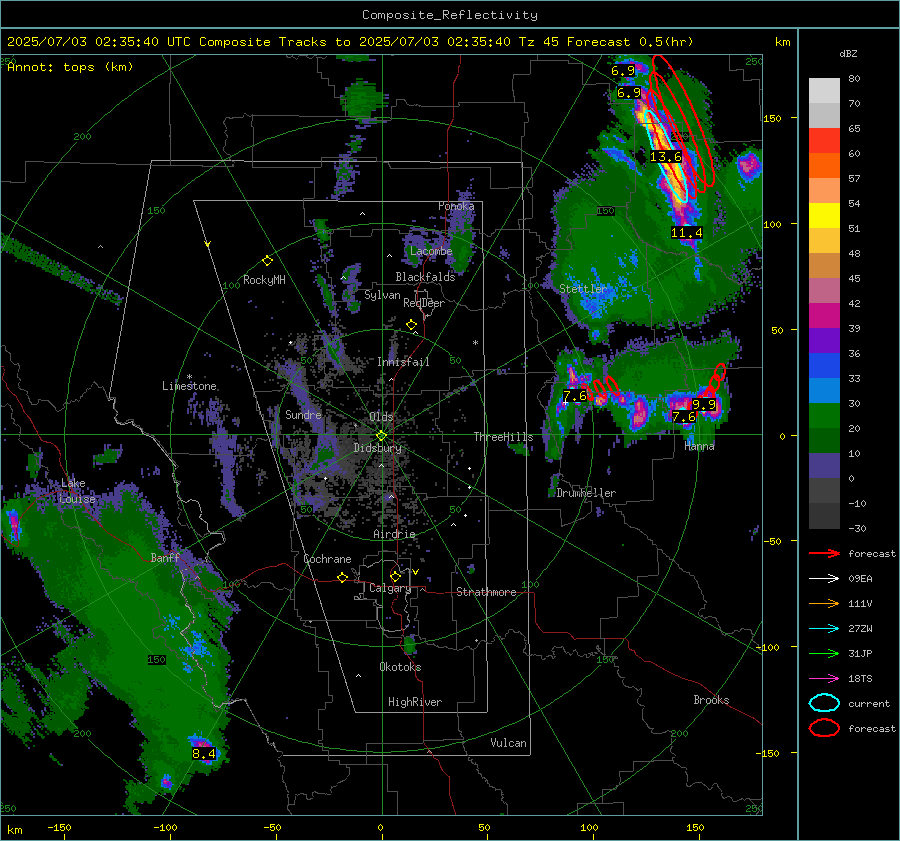
Task: Click the Limestone label
Action: click(x=189, y=386)
